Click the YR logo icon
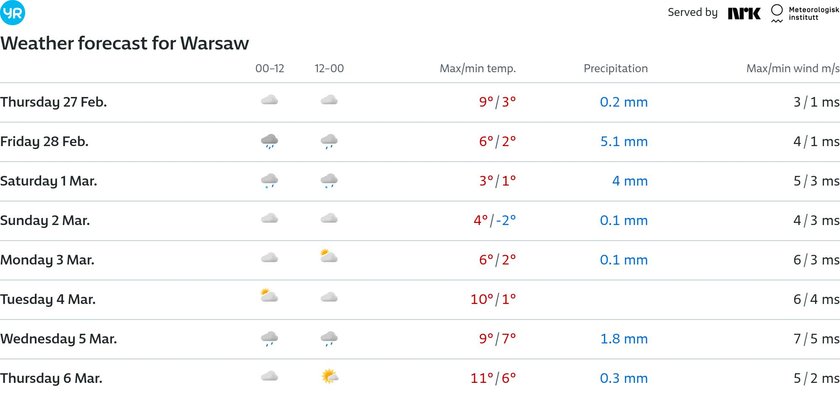This screenshot has width=840, height=398. click(x=12, y=12)
